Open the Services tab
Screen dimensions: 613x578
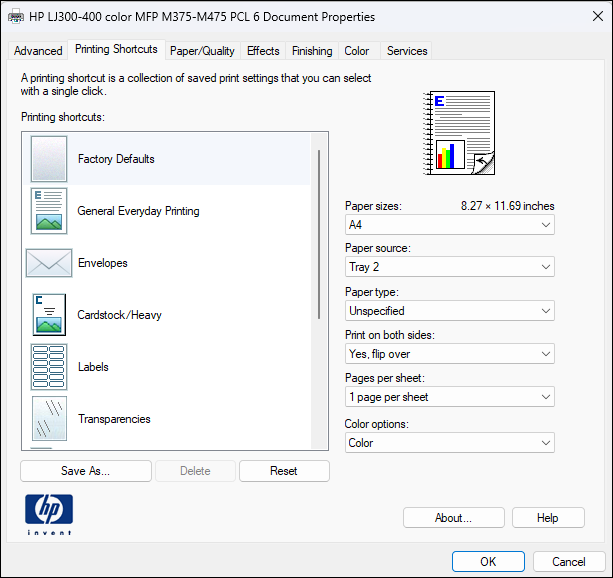point(407,51)
